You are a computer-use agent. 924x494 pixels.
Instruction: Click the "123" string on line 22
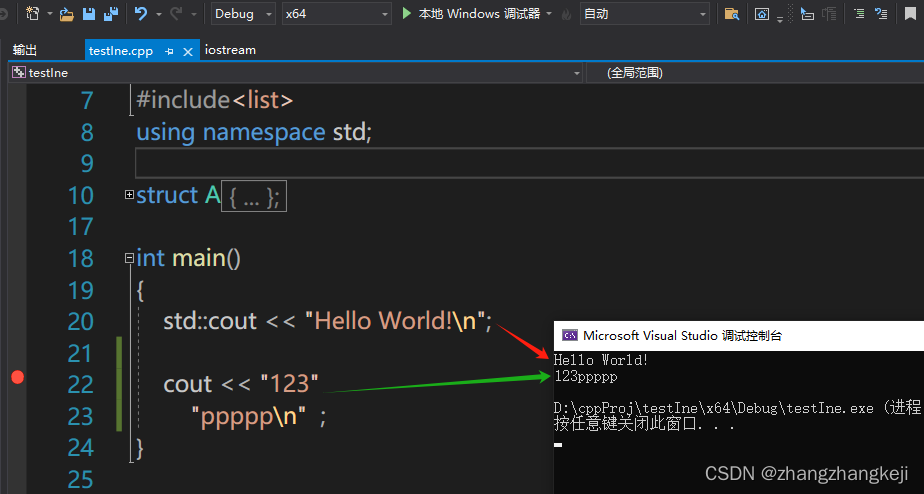pos(289,384)
